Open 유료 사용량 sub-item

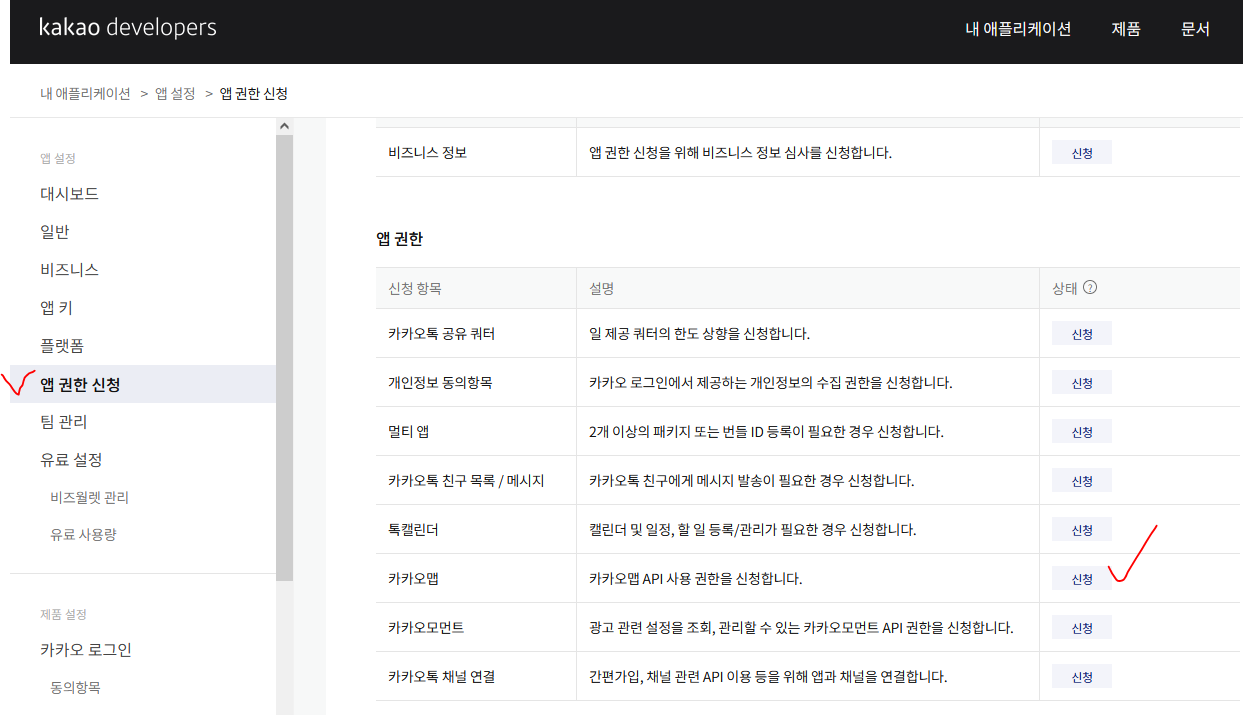(83, 534)
